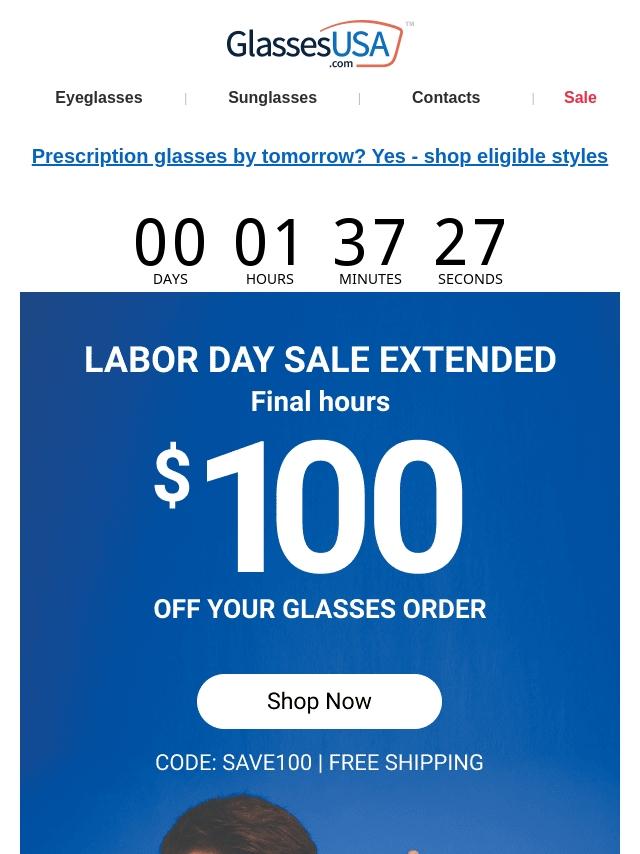The image size is (640, 854).
Task: Click the trademark symbol beside the logo
Action: [x=410, y=25]
